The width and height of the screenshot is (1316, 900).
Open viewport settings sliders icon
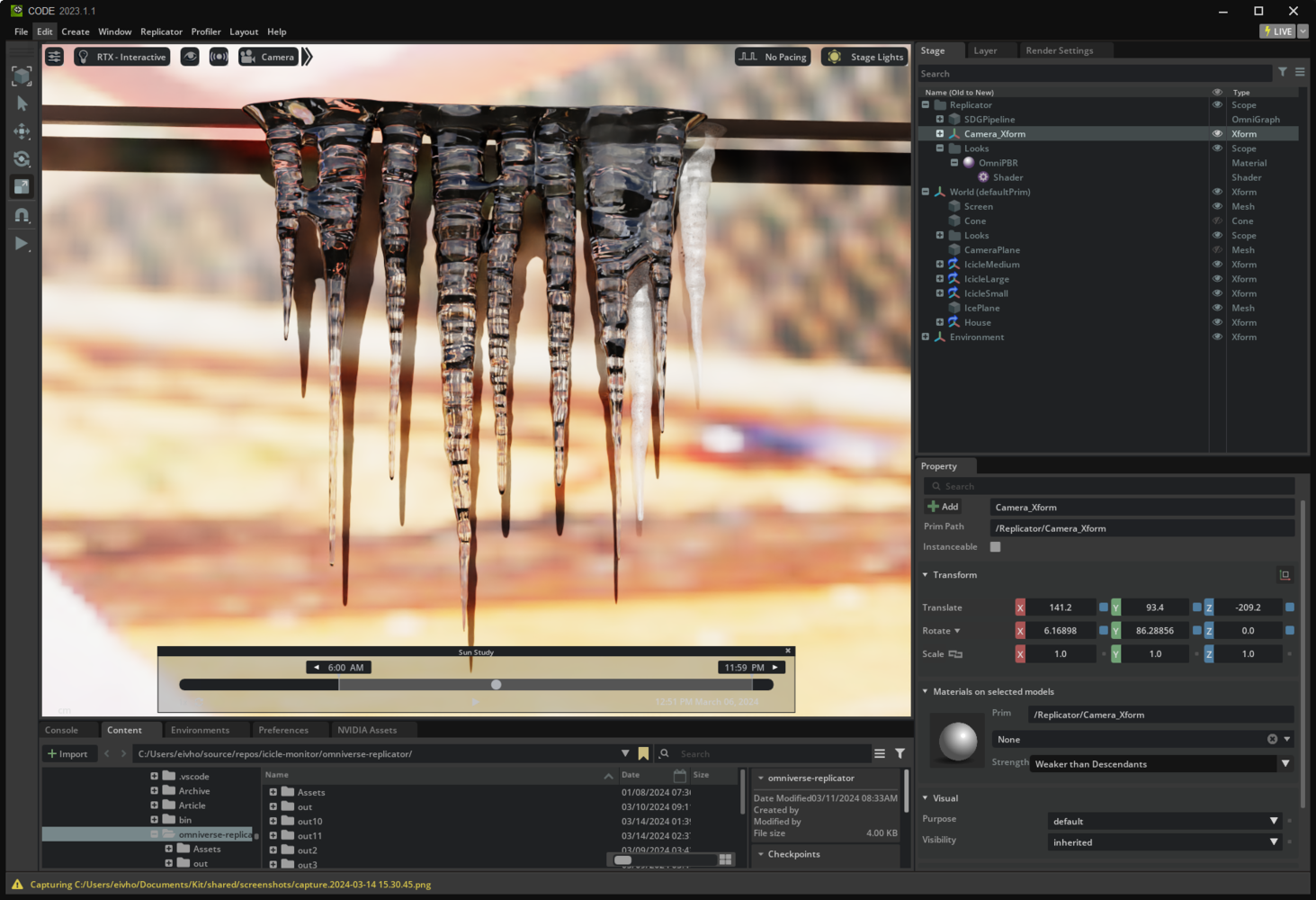point(55,57)
